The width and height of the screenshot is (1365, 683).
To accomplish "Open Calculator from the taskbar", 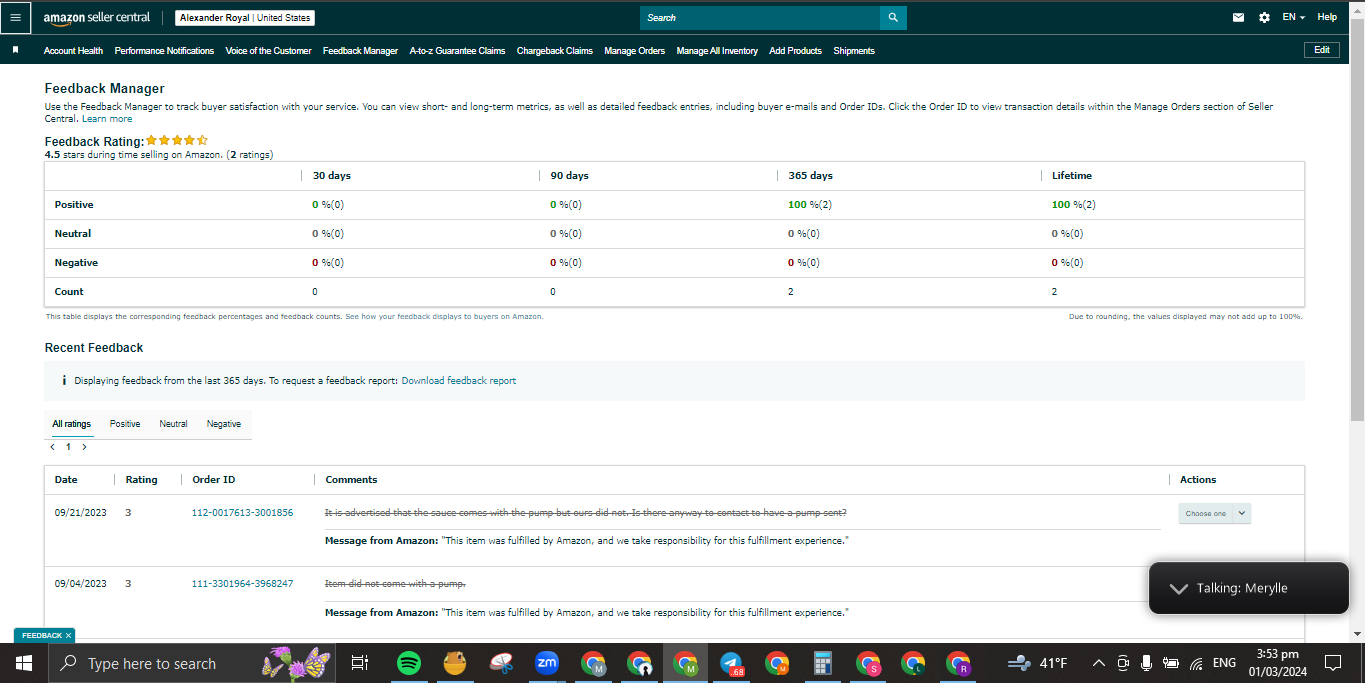I will (823, 663).
